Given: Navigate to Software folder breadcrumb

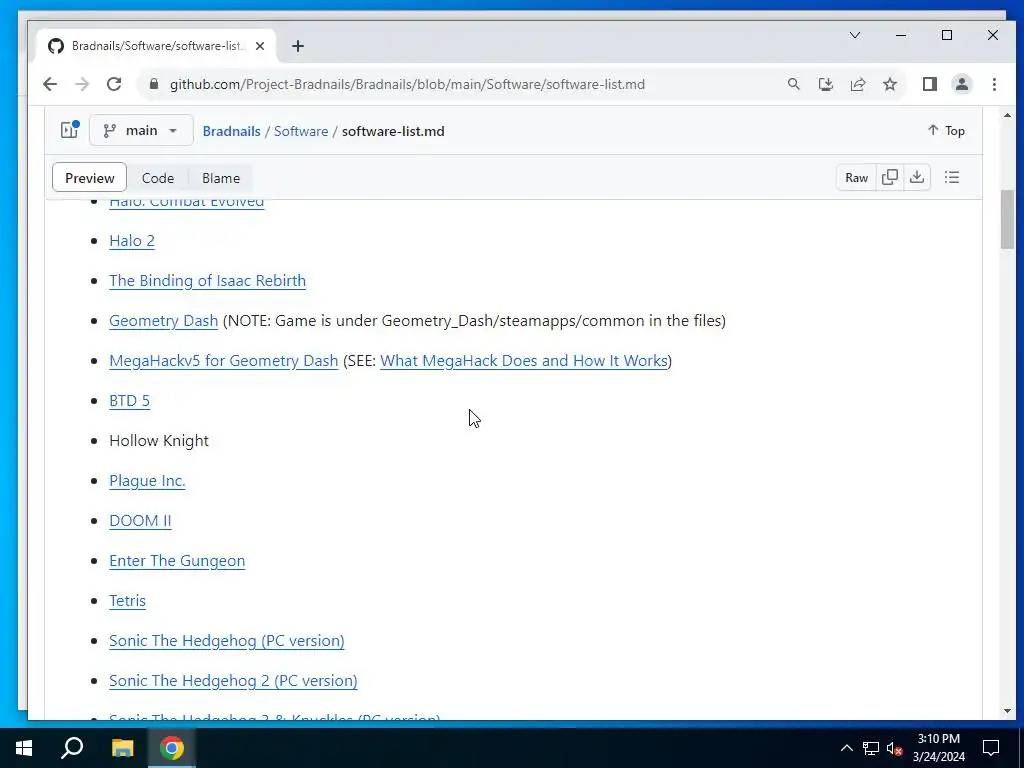Looking at the screenshot, I should click(x=301, y=131).
